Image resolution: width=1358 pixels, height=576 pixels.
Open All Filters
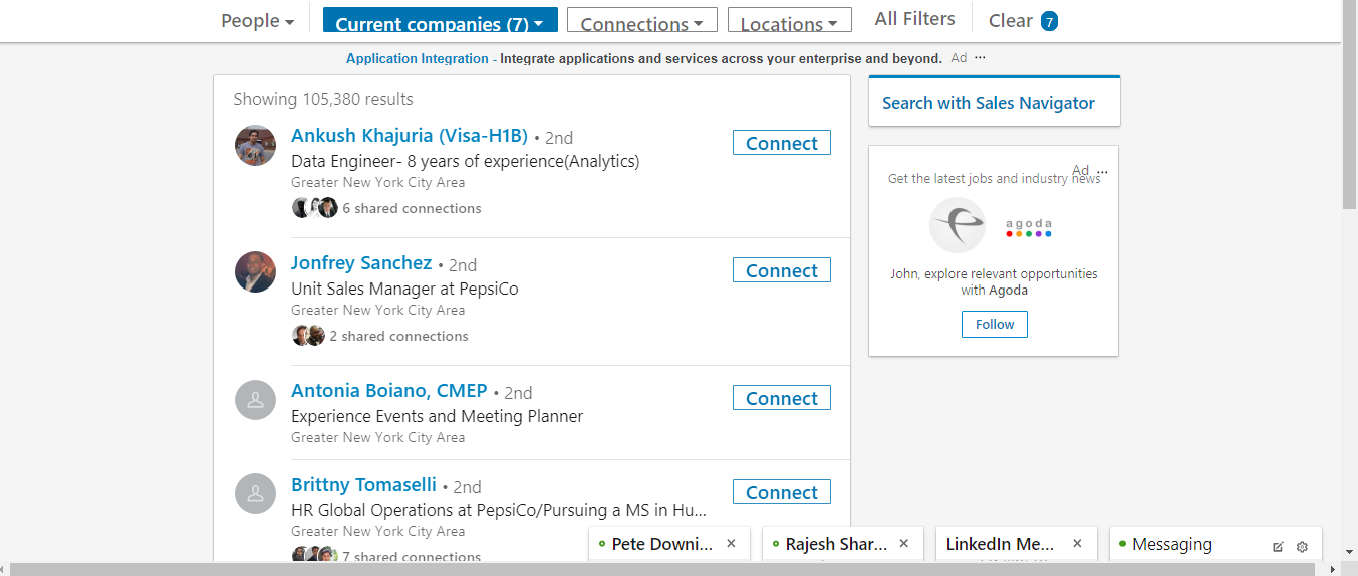914,19
